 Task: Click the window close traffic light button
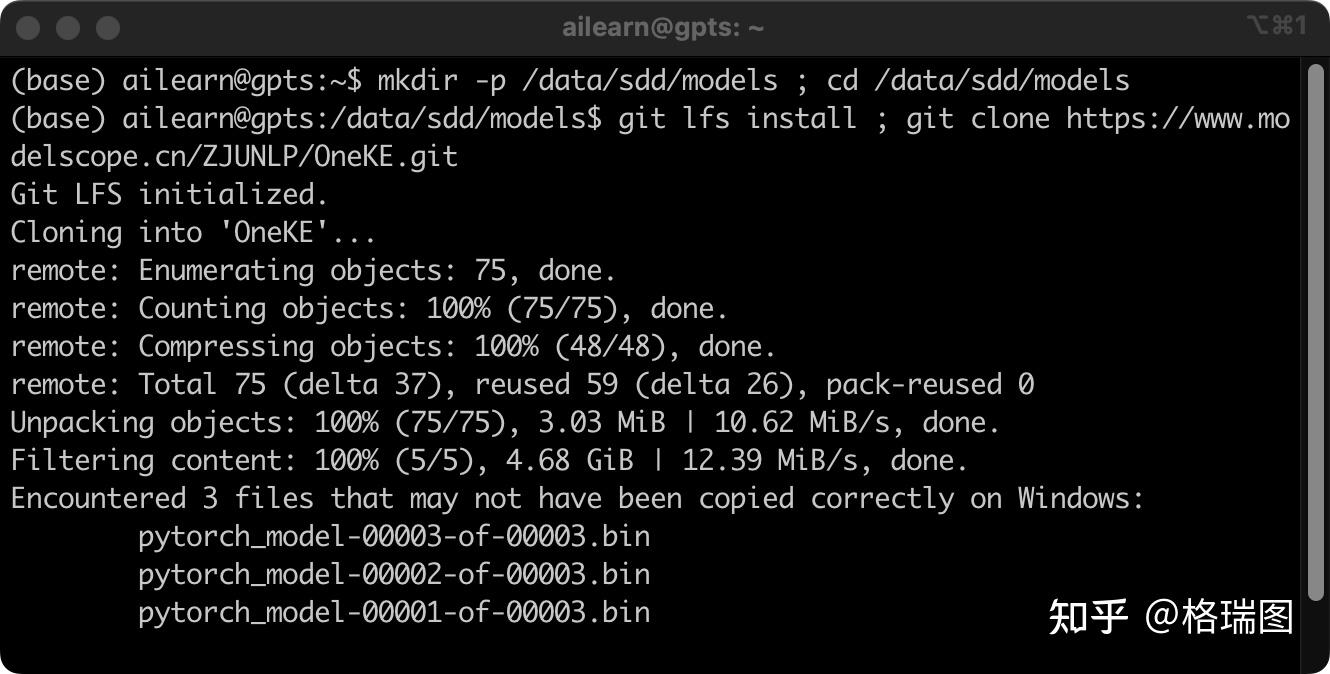28,28
